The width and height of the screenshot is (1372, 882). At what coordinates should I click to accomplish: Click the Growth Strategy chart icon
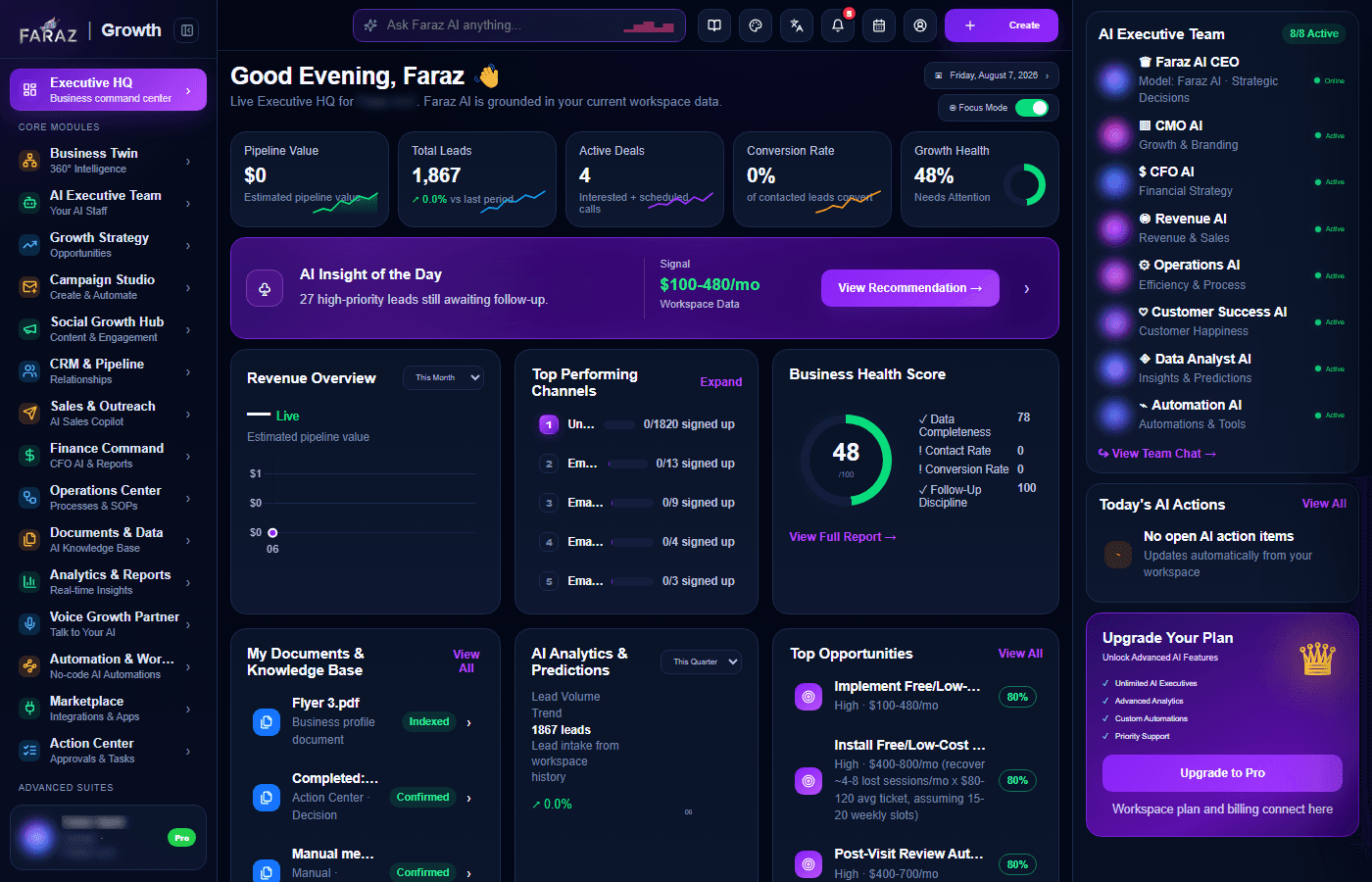click(x=30, y=245)
